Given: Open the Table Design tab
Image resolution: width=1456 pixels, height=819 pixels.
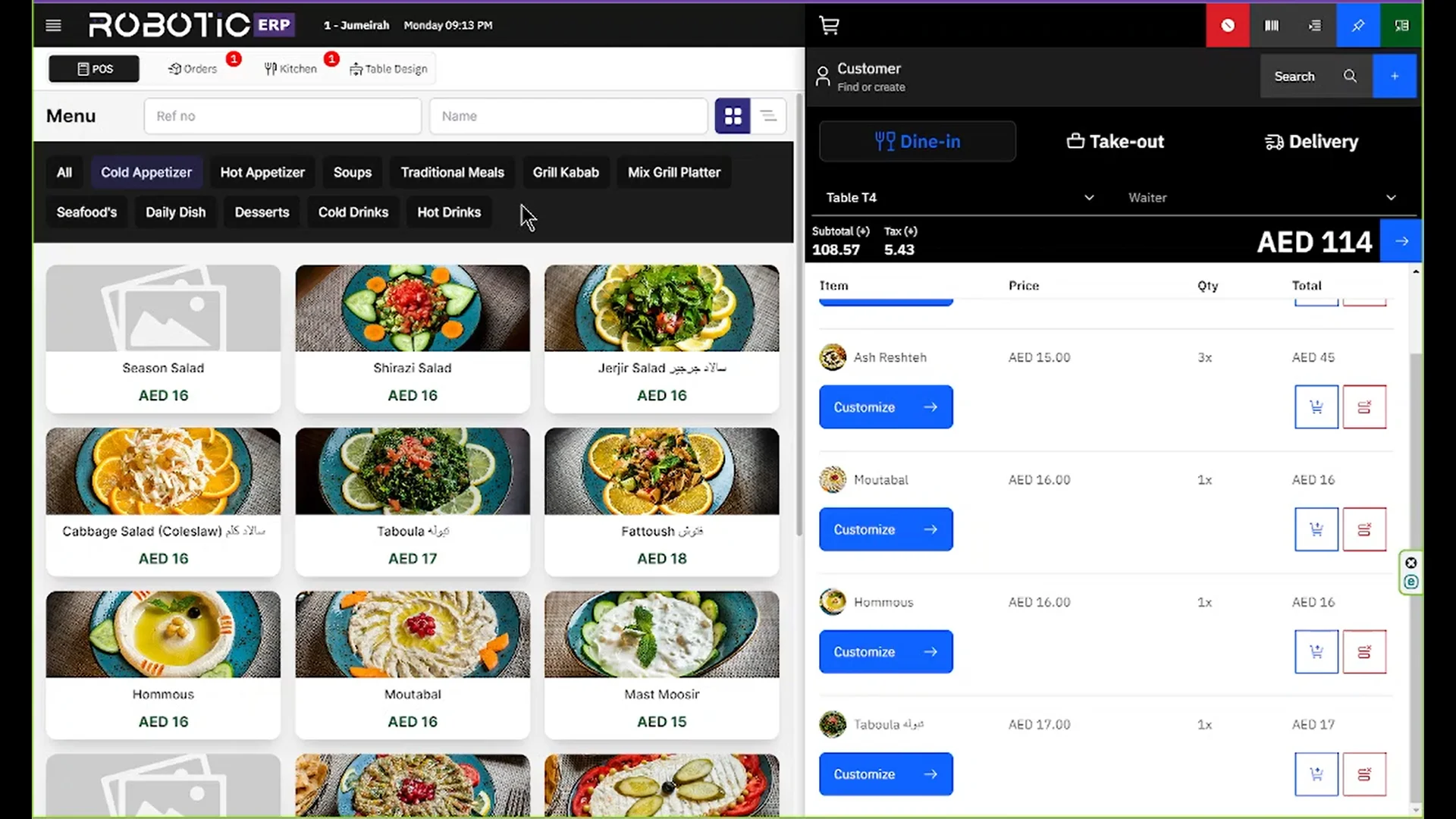Looking at the screenshot, I should 388,69.
